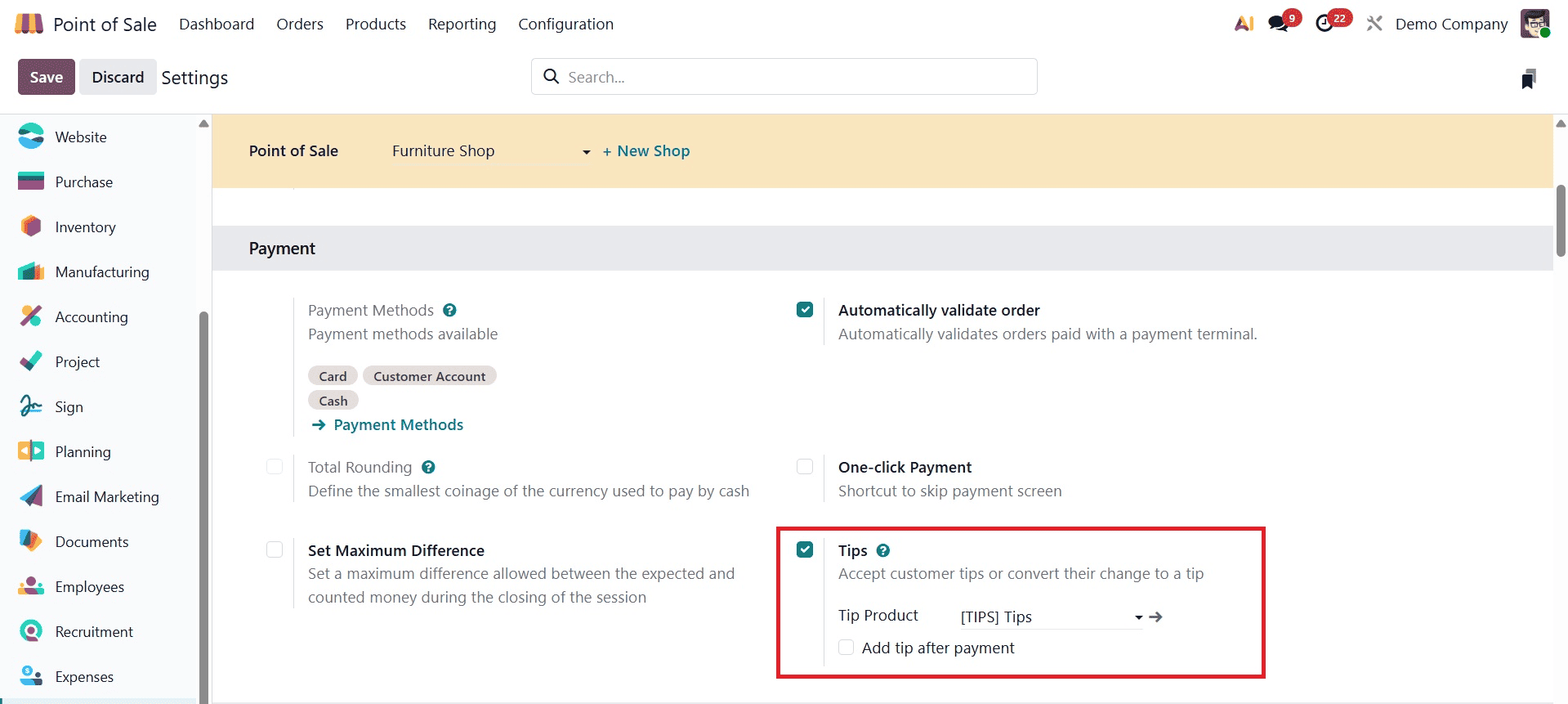Click the + New Shop link
The width and height of the screenshot is (1568, 704).
tap(646, 151)
